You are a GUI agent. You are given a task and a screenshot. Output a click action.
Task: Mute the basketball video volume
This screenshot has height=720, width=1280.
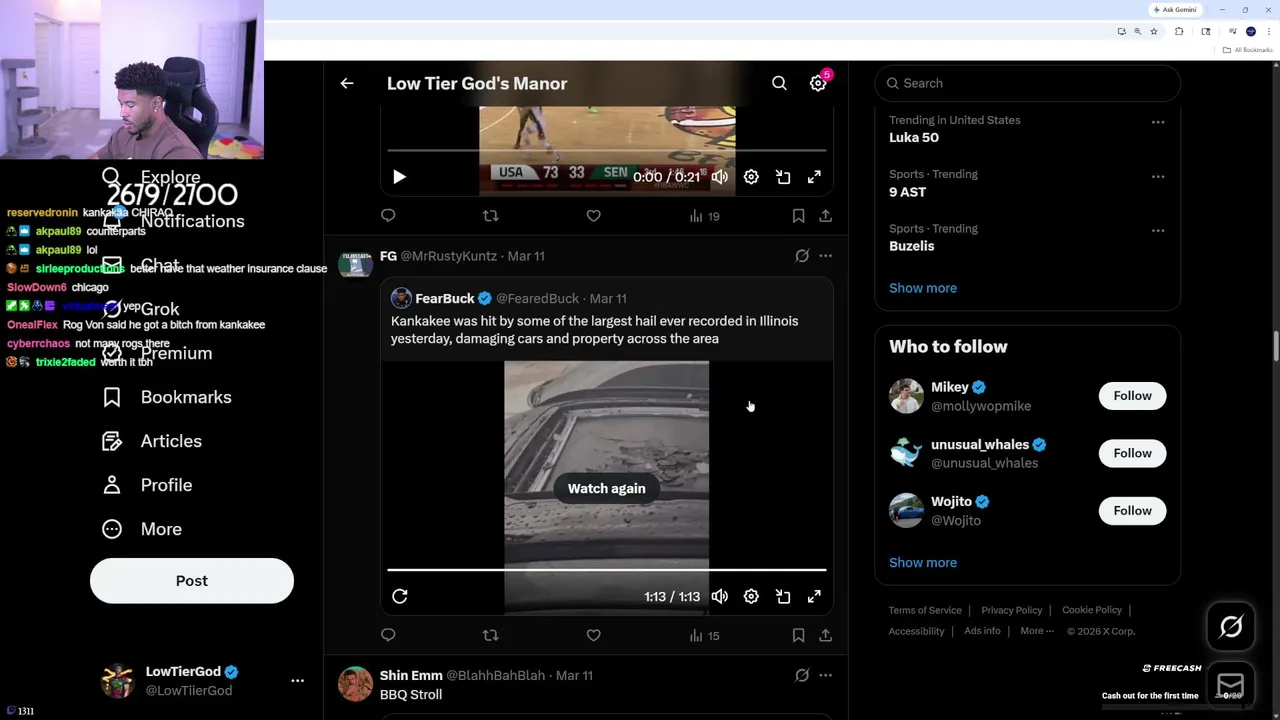[720, 177]
